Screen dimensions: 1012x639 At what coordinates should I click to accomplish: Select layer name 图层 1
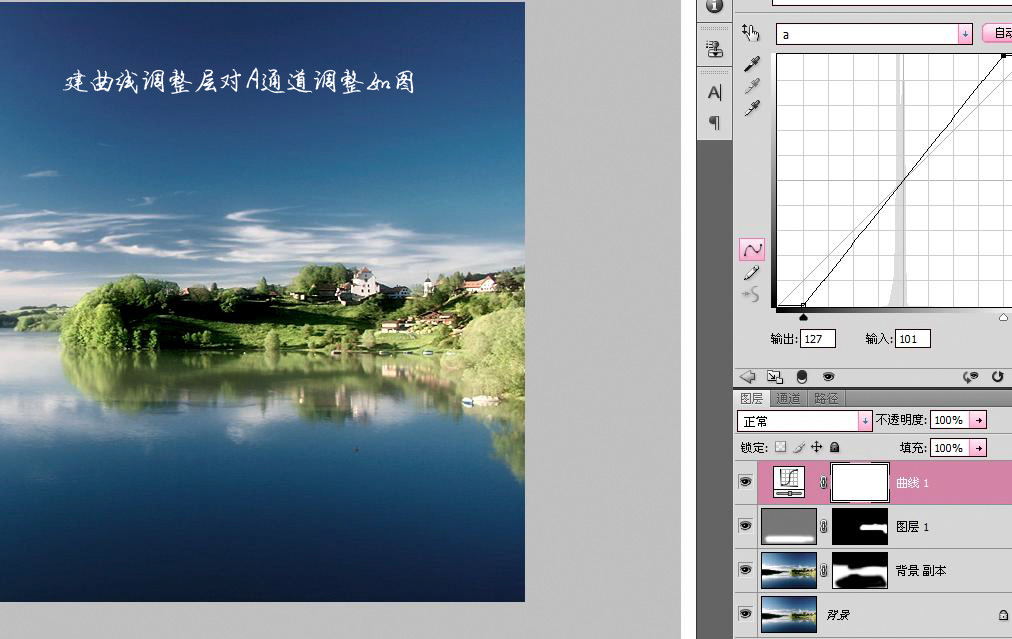pyautogui.click(x=912, y=527)
